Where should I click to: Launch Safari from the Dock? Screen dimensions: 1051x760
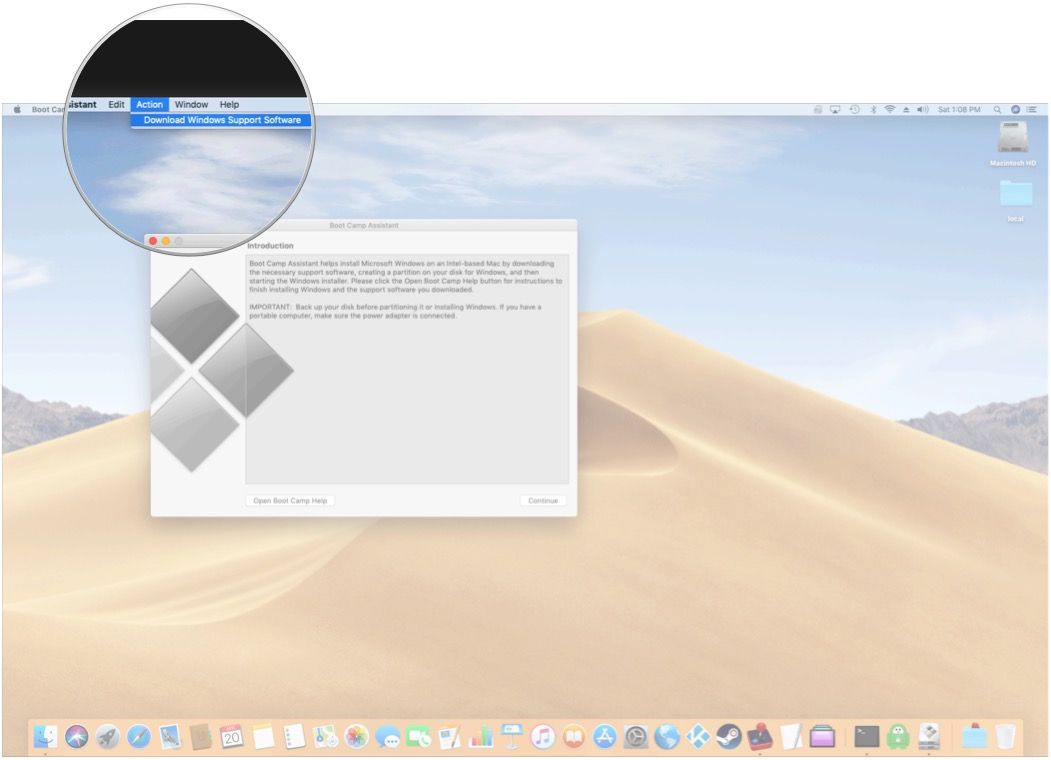[x=137, y=737]
